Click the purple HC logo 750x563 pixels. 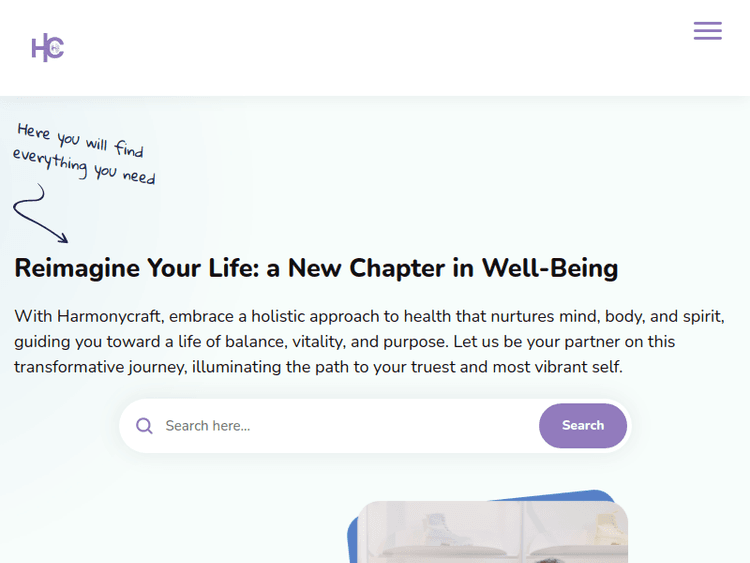point(47,47)
